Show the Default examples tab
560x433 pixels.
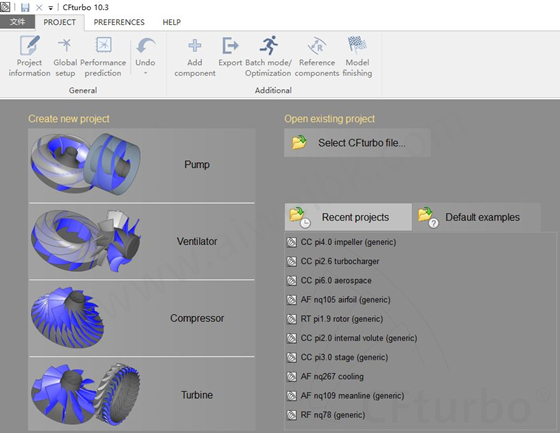[476, 217]
